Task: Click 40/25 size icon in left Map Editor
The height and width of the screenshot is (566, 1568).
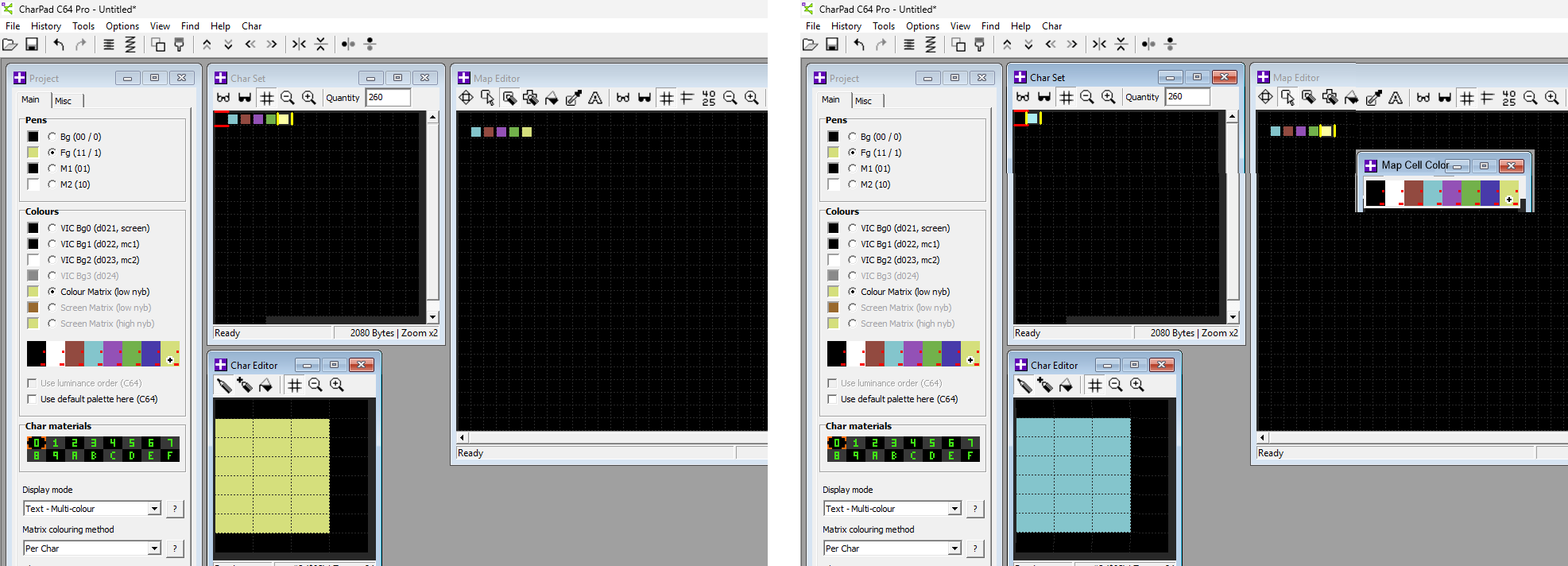Action: [x=709, y=98]
